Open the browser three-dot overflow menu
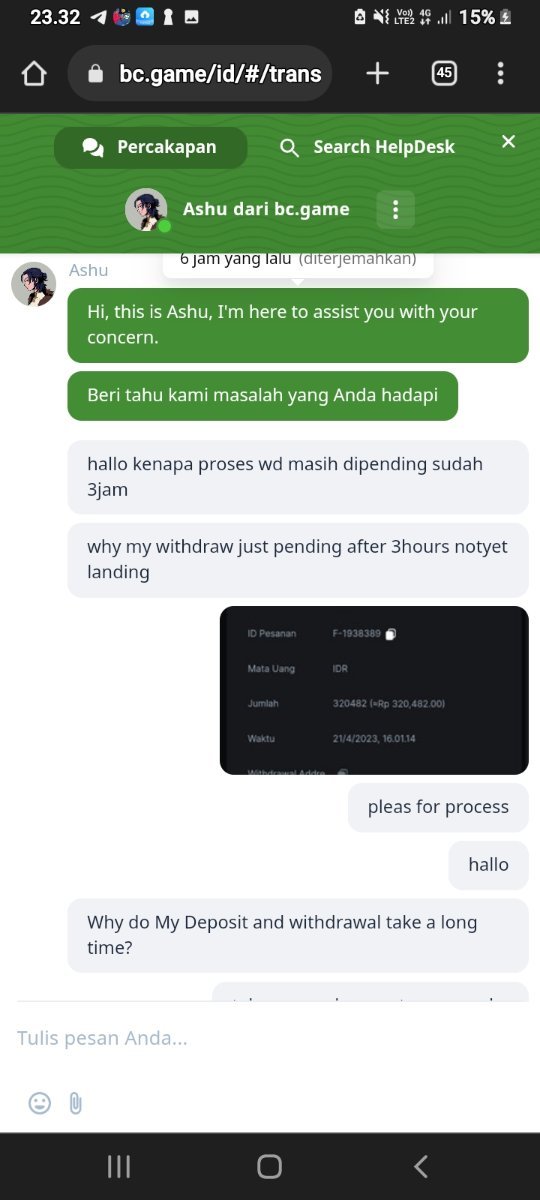The image size is (540, 1200). point(500,73)
